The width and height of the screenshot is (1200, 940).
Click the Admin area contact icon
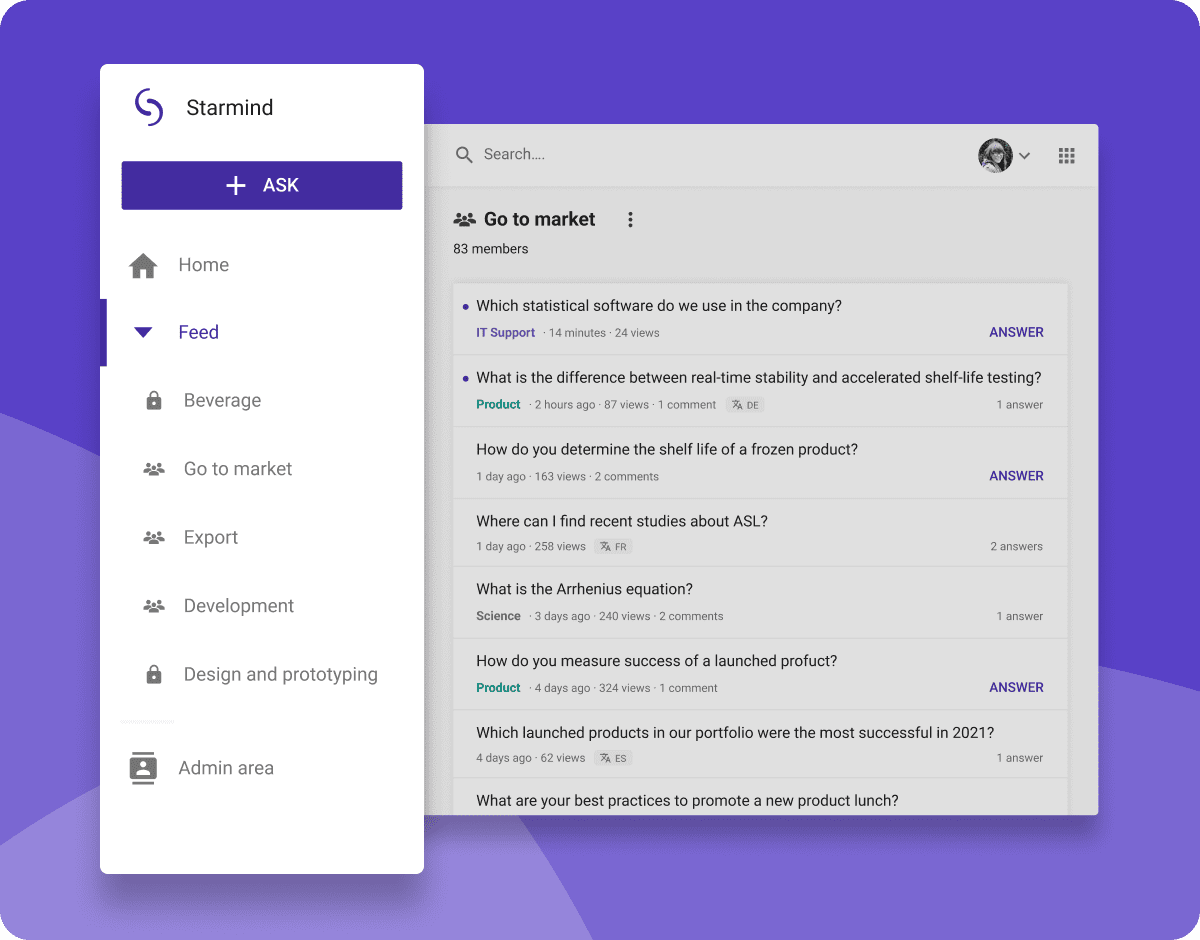tap(144, 768)
